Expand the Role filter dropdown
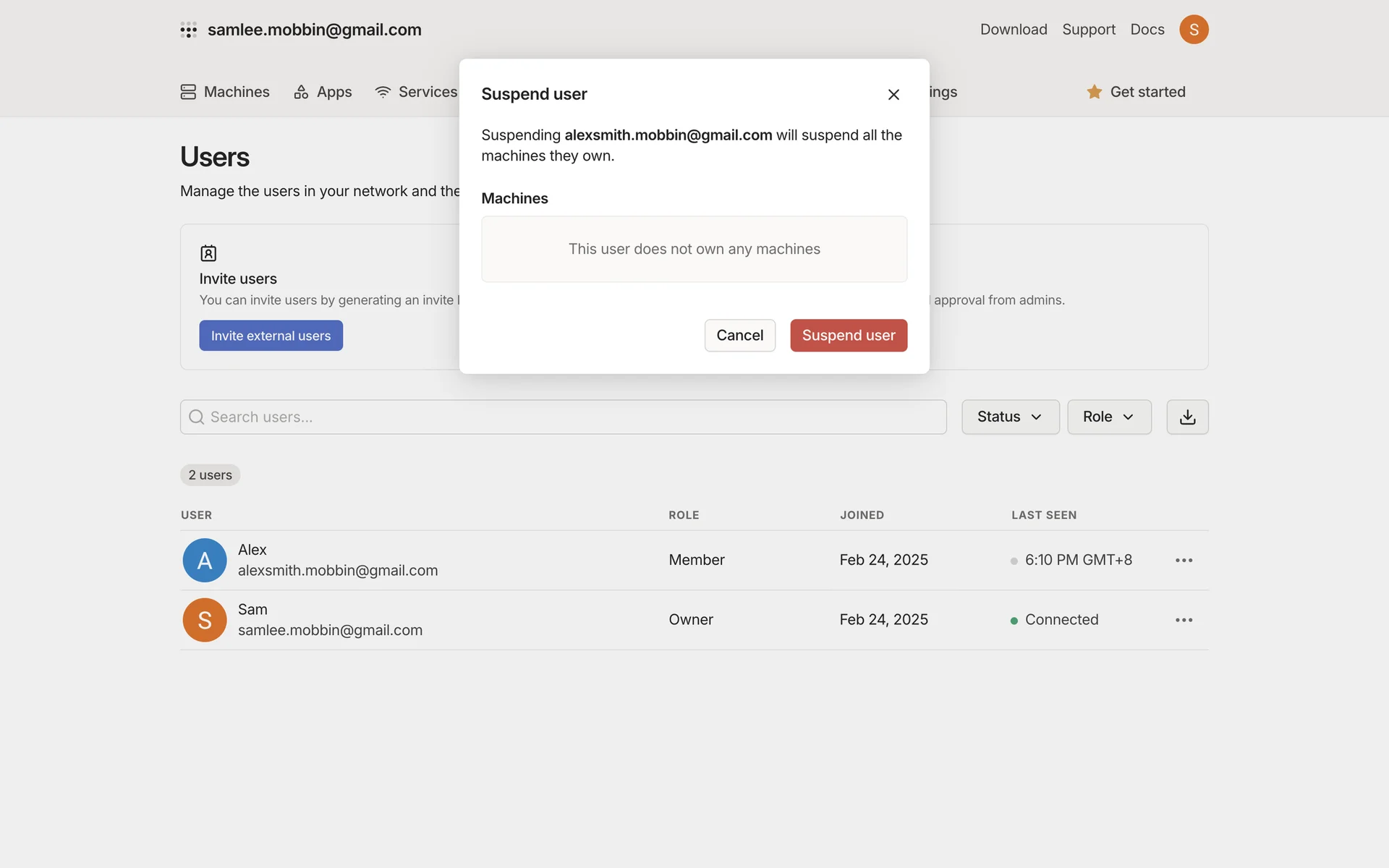This screenshot has width=1389, height=868. [x=1108, y=417]
